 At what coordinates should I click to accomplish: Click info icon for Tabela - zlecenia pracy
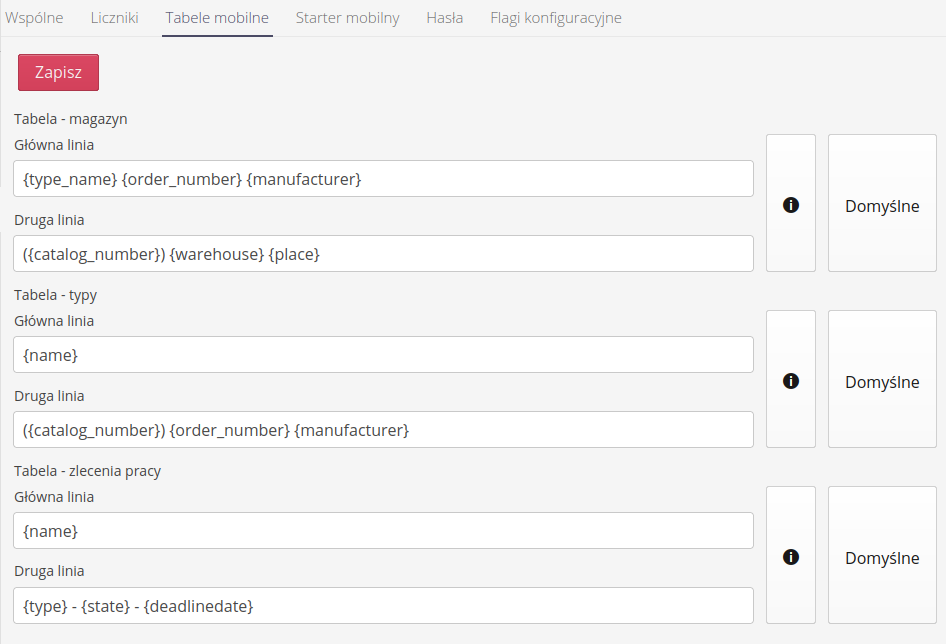791,556
